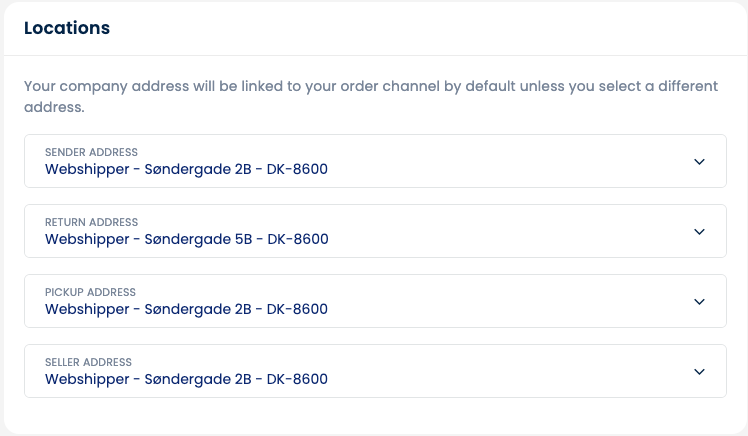Click empty card area below Seller Address
The image size is (748, 436).
coord(375,415)
